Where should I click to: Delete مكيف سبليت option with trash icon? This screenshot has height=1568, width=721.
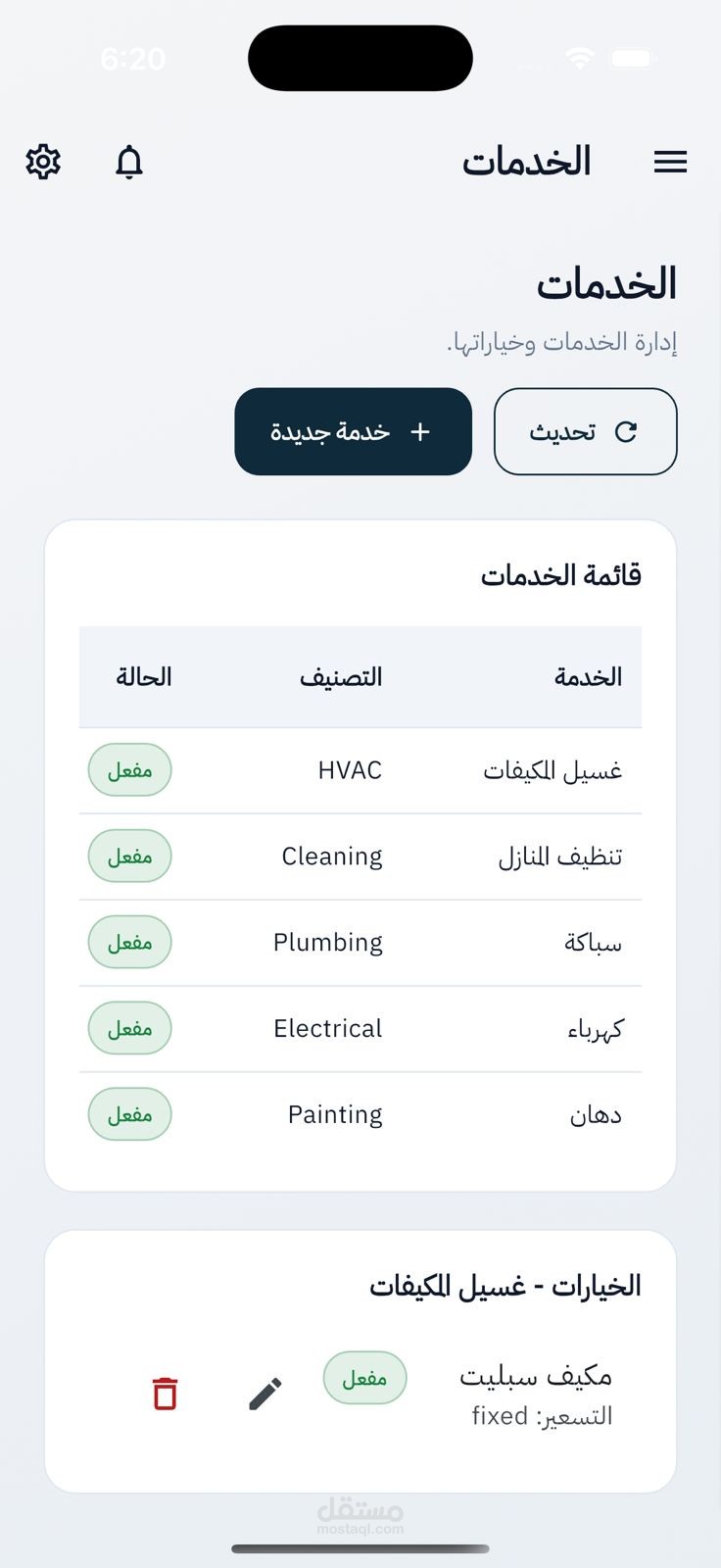[x=165, y=1393]
